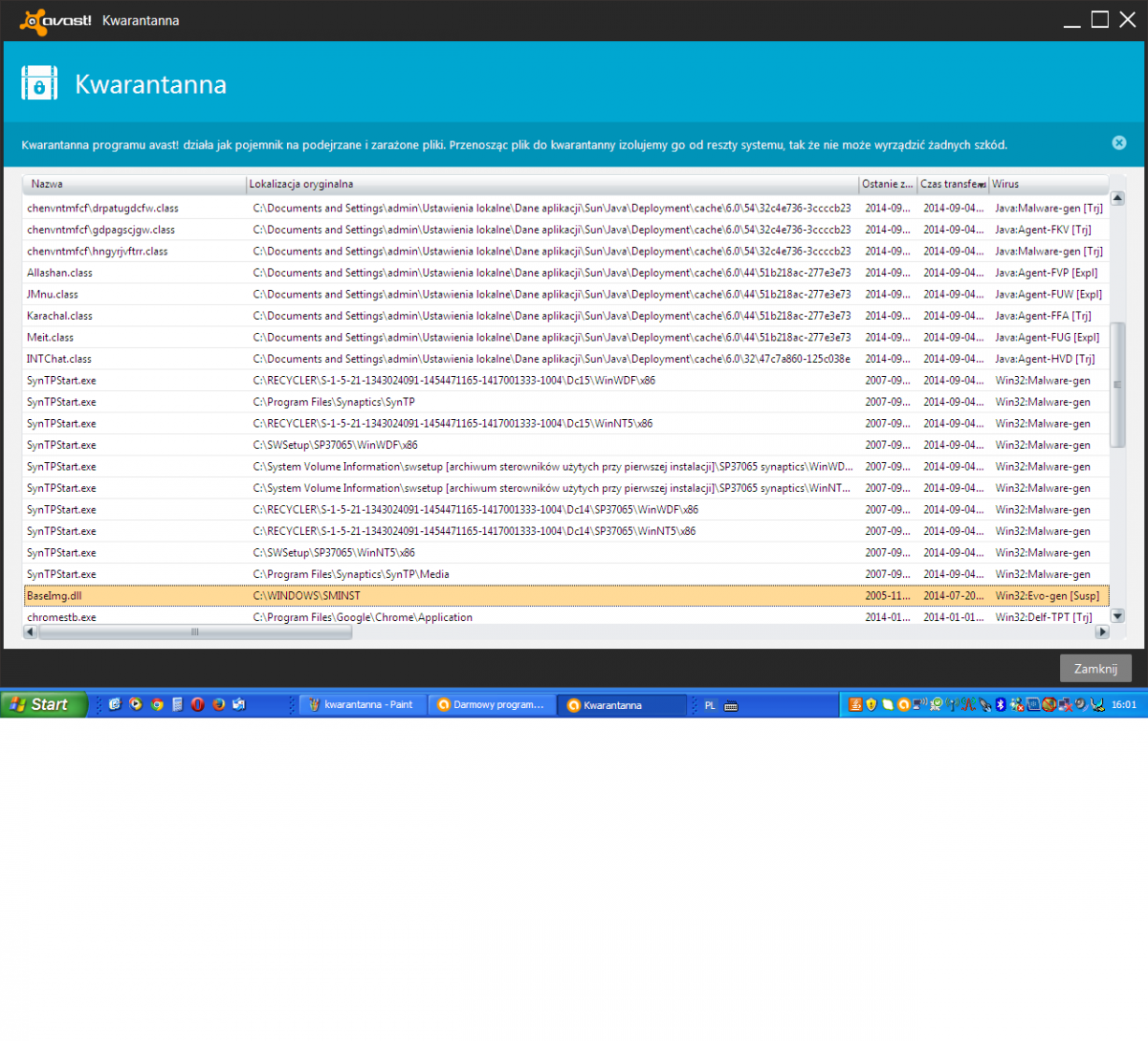The width and height of the screenshot is (1148, 1041).
Task: Click the yellow security shield tray icon
Action: tap(872, 705)
